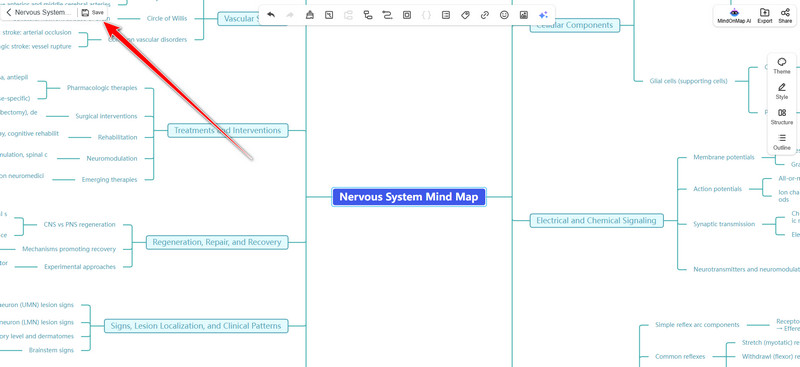
Task: Open MindOnMap AI assistant
Action: 734,16
